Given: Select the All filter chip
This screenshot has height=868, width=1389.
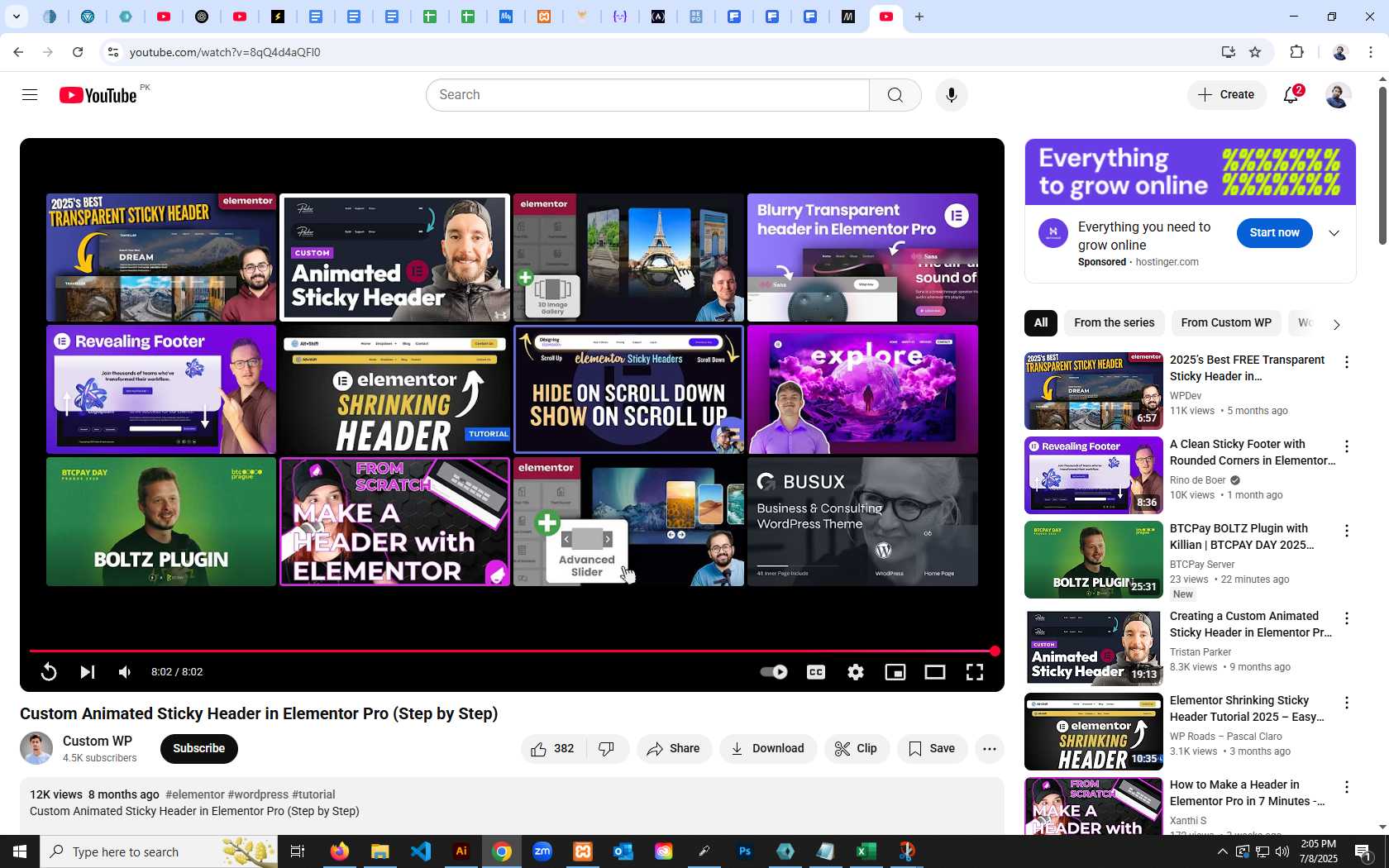Looking at the screenshot, I should [1041, 323].
